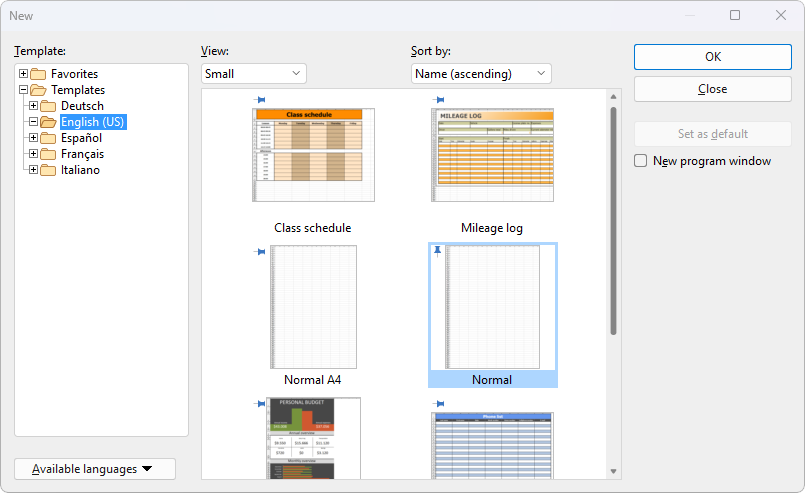Select the Español language folder
The width and height of the screenshot is (805, 493).
click(81, 138)
